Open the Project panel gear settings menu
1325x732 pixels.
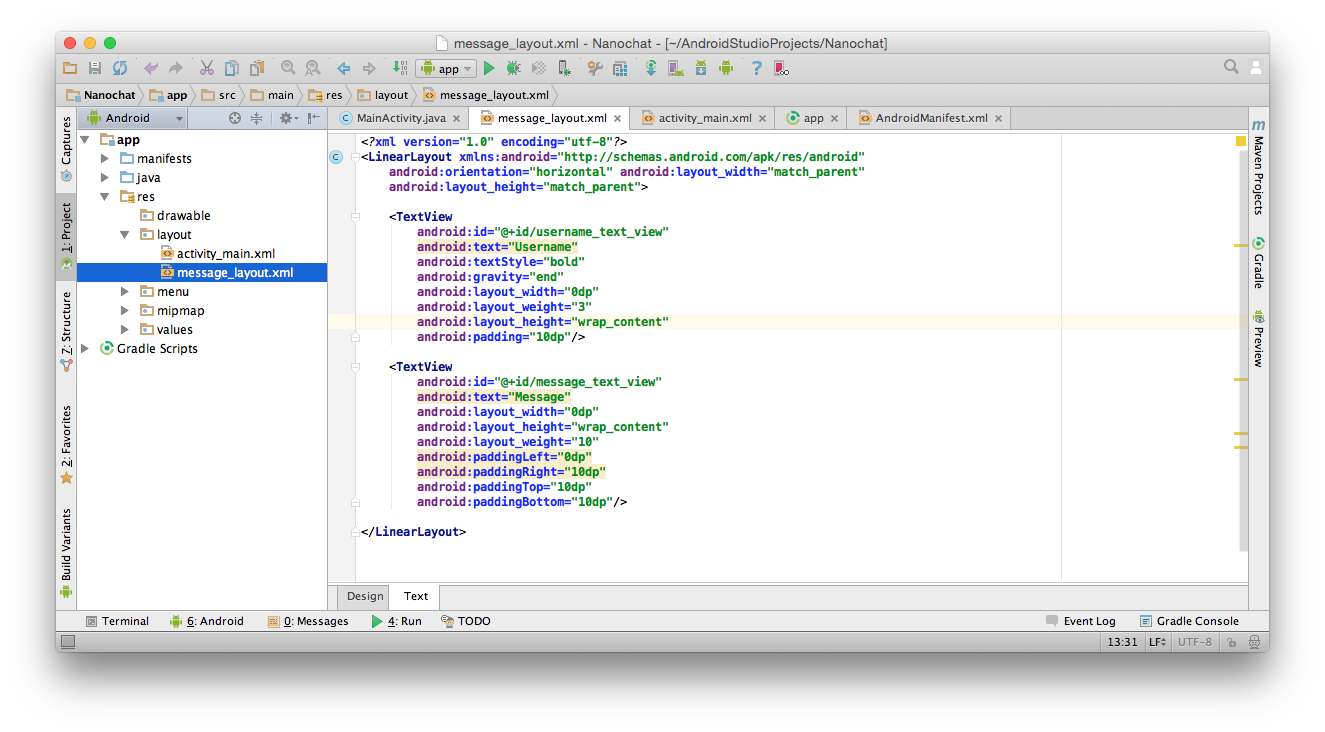pos(287,118)
